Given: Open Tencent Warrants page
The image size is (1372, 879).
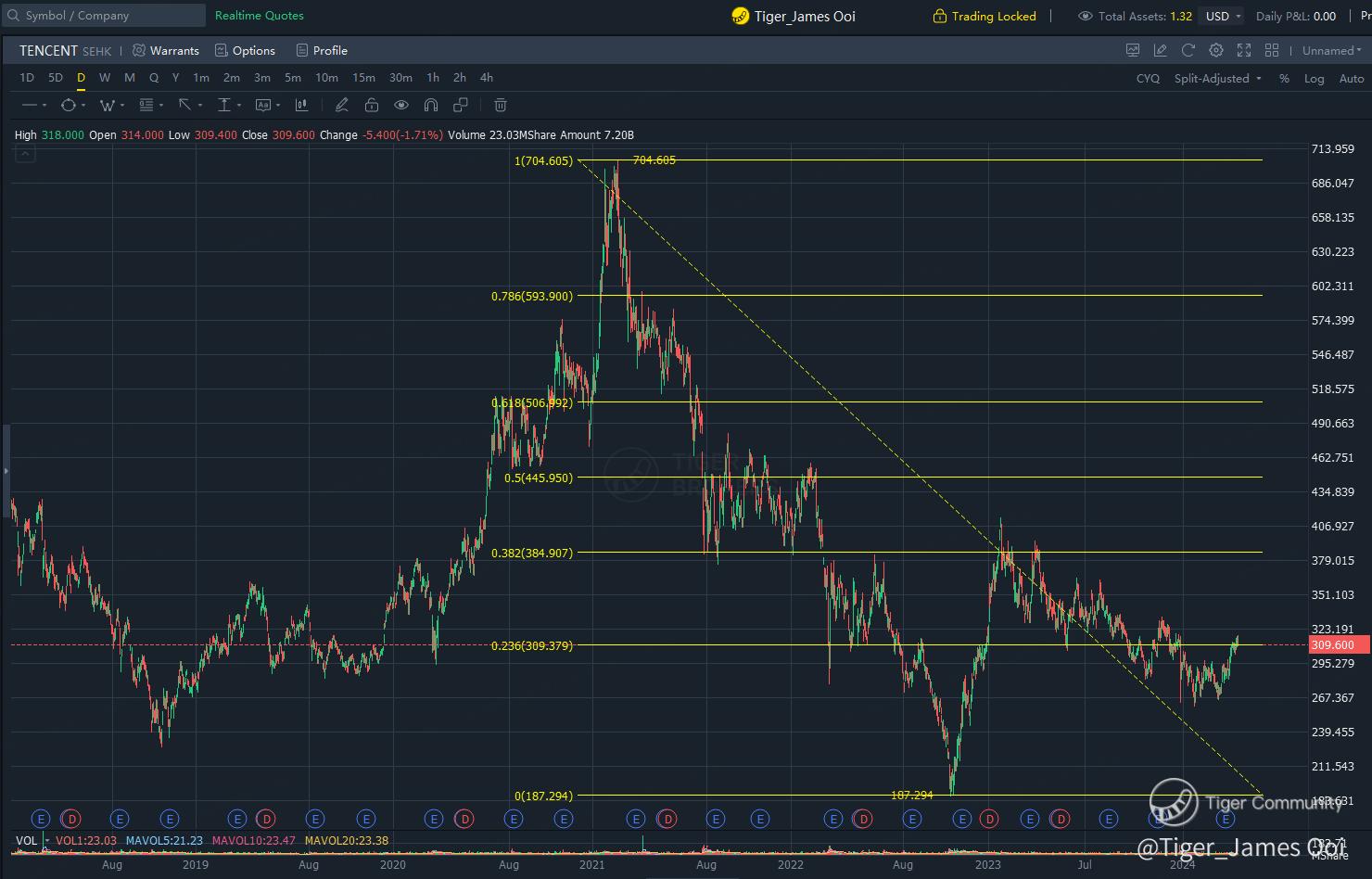Looking at the screenshot, I should pos(166,51).
